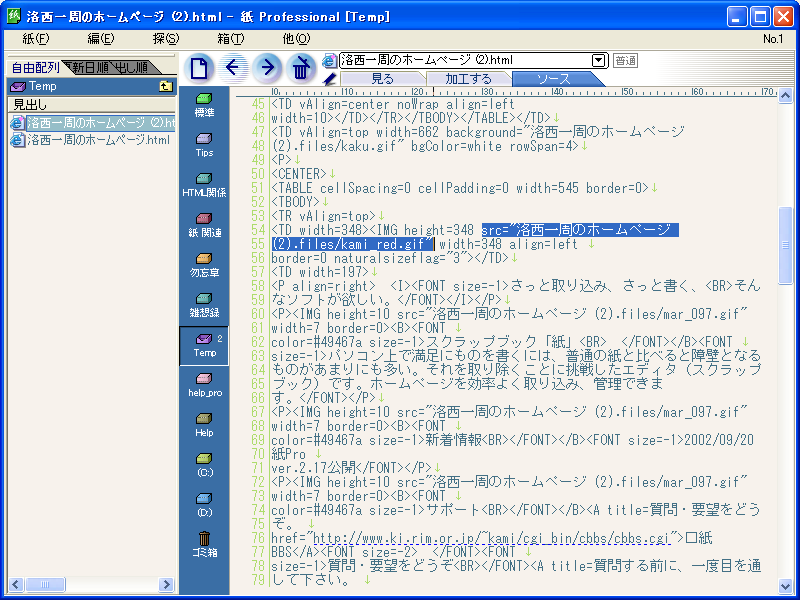Viewport: 800px width, 600px height.
Task: Go forward with the right arrow button
Action: coord(267,68)
